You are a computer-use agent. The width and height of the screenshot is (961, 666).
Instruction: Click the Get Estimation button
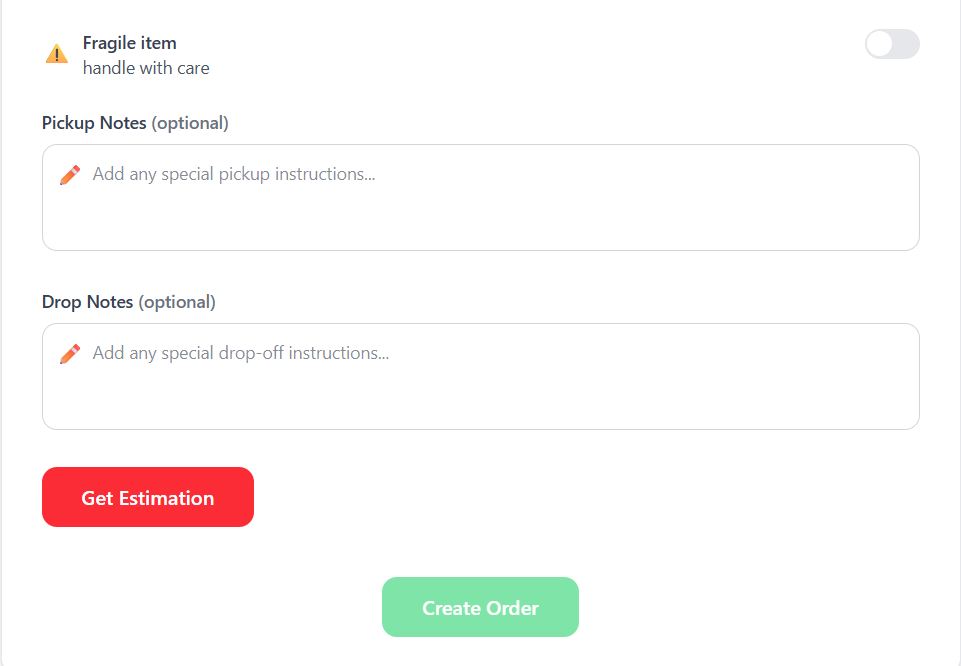coord(148,497)
